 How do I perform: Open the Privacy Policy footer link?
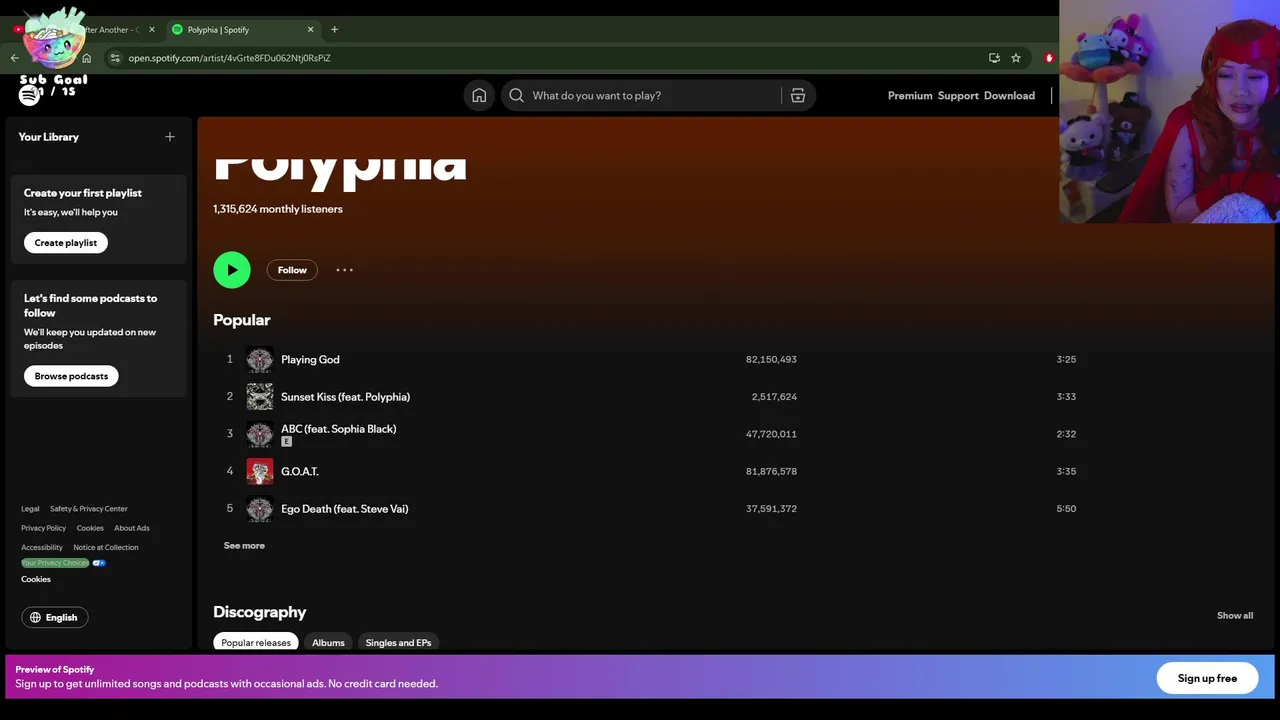pos(43,528)
